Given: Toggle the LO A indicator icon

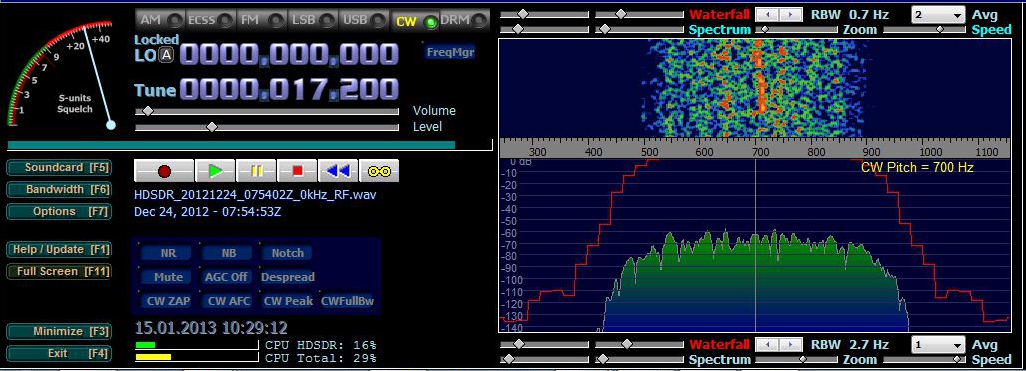Looking at the screenshot, I should pyautogui.click(x=167, y=56).
